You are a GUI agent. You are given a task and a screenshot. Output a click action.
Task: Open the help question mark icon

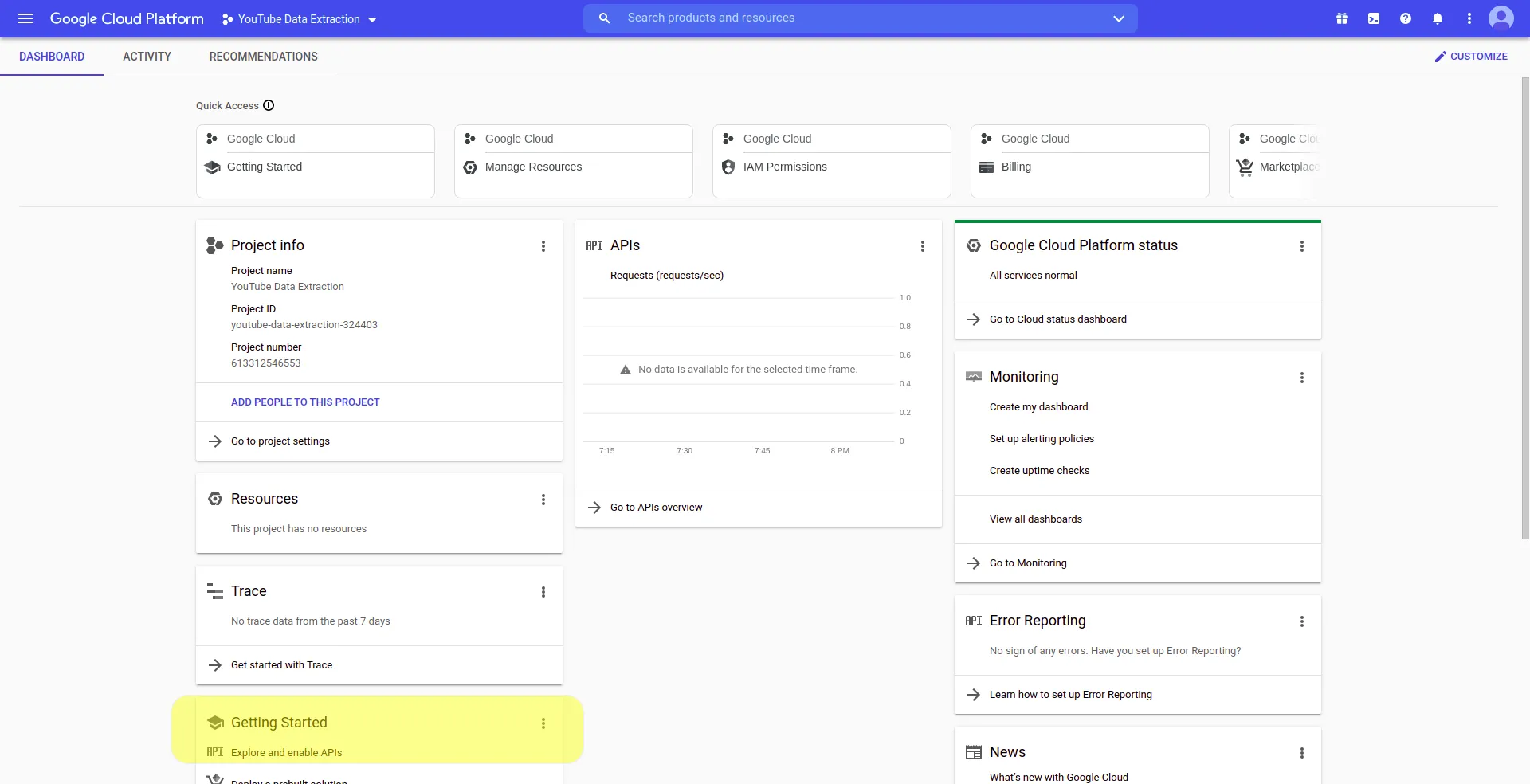point(1406,18)
